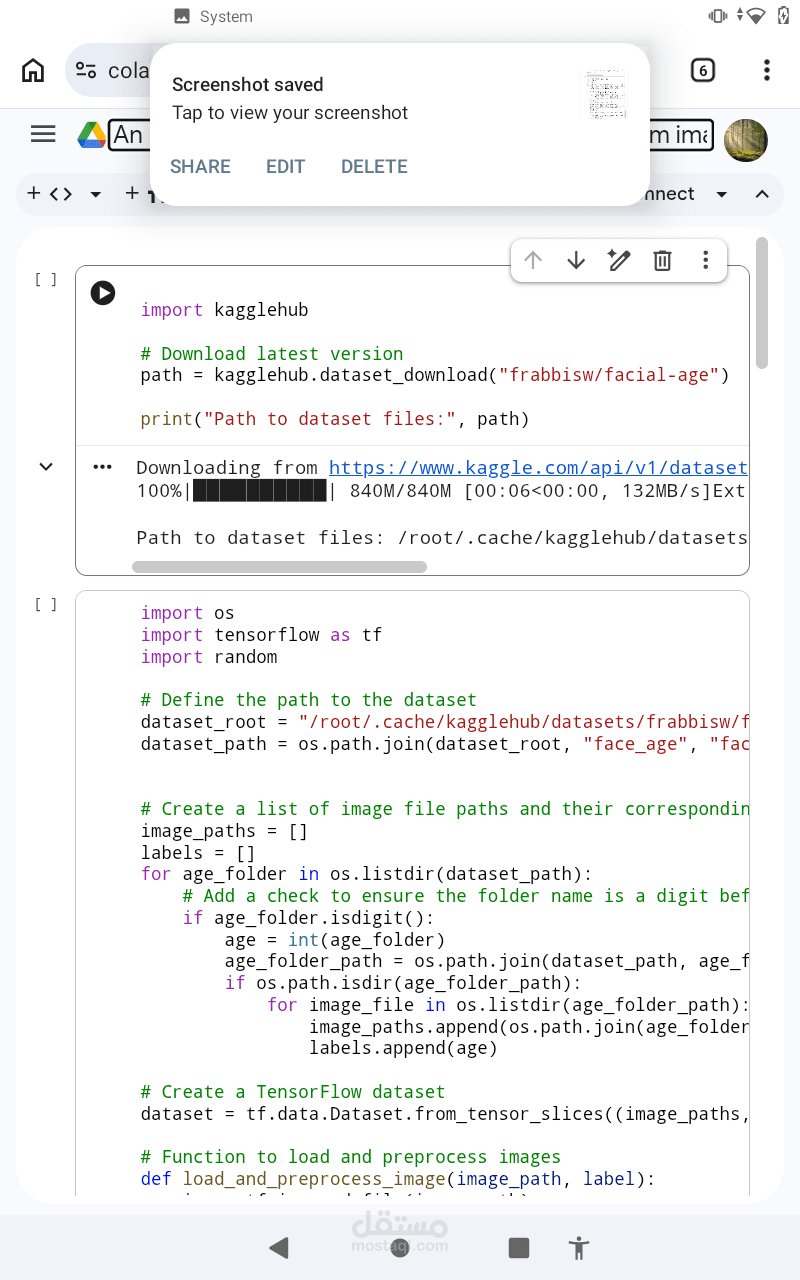Image resolution: width=800 pixels, height=1280 pixels.
Task: Run the kagglehub import cell
Action: [103, 293]
